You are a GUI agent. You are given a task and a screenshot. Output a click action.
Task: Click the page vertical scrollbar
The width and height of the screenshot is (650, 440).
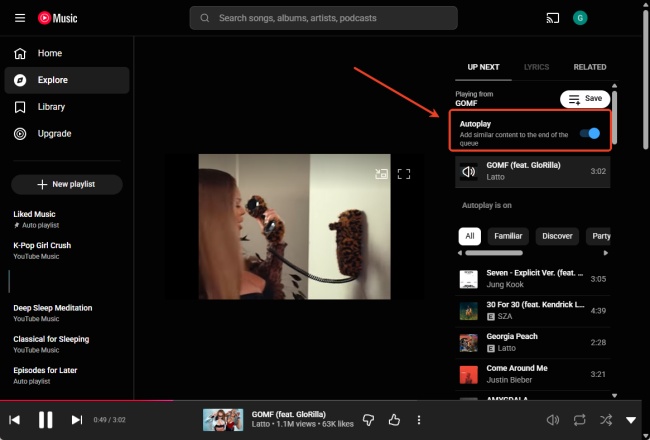645,79
